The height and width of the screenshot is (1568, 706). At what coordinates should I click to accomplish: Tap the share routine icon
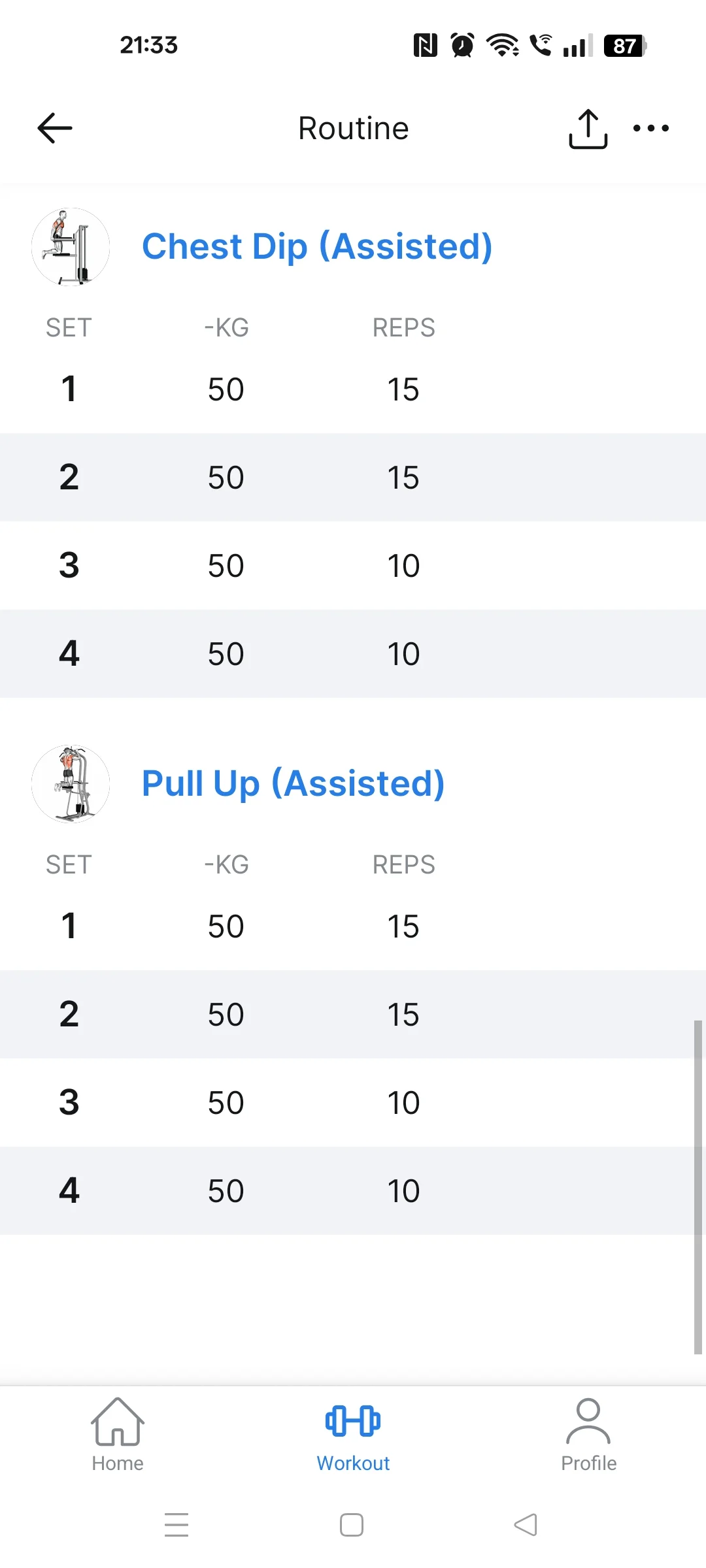coord(588,129)
